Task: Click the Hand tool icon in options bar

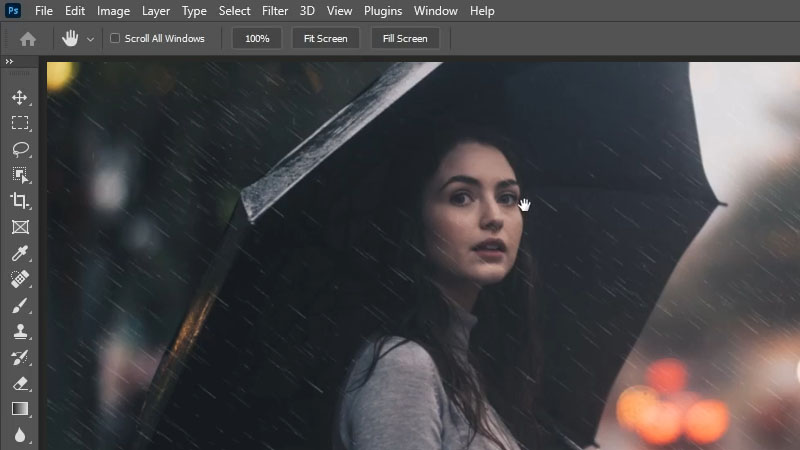Action: (70, 38)
